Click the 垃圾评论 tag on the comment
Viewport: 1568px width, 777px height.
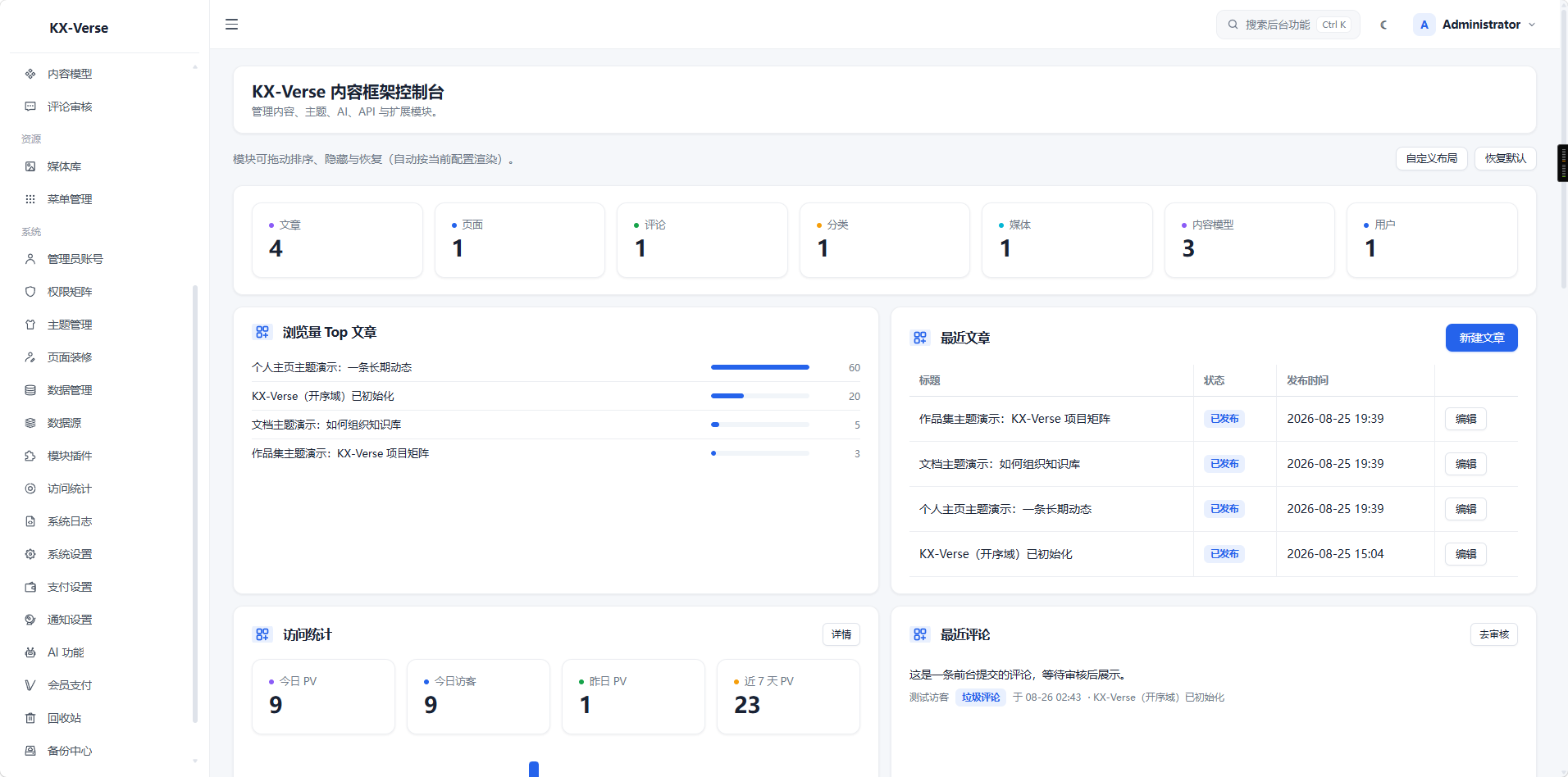coord(981,697)
